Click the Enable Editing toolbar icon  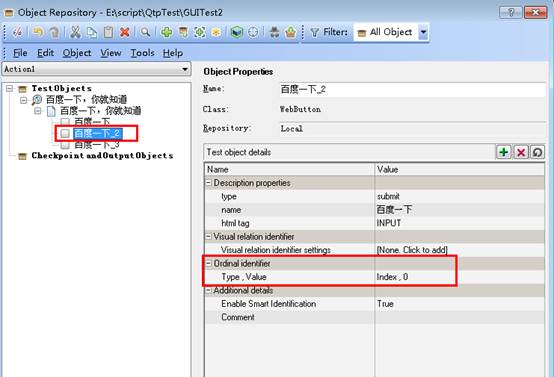coord(17,32)
